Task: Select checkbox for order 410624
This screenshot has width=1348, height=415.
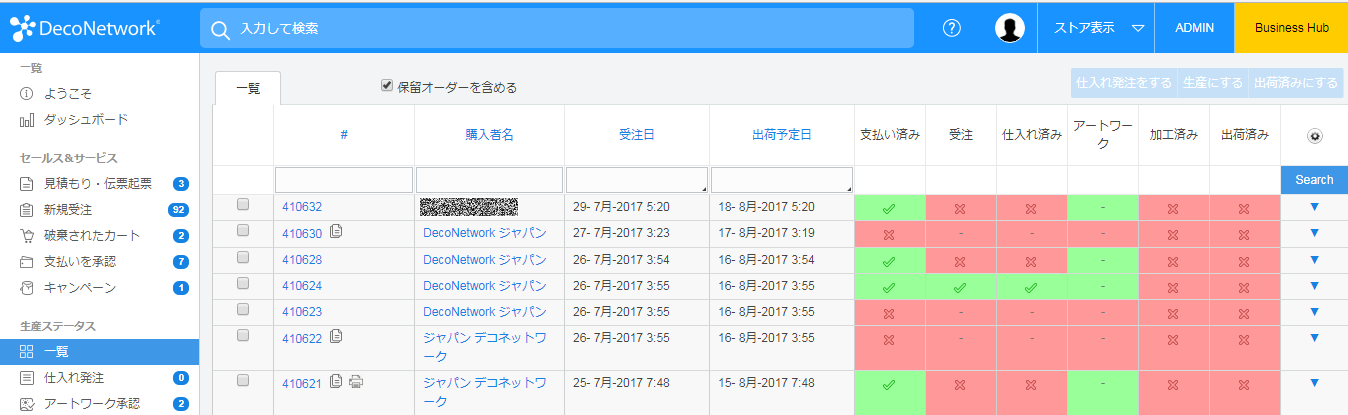Action: coord(243,282)
